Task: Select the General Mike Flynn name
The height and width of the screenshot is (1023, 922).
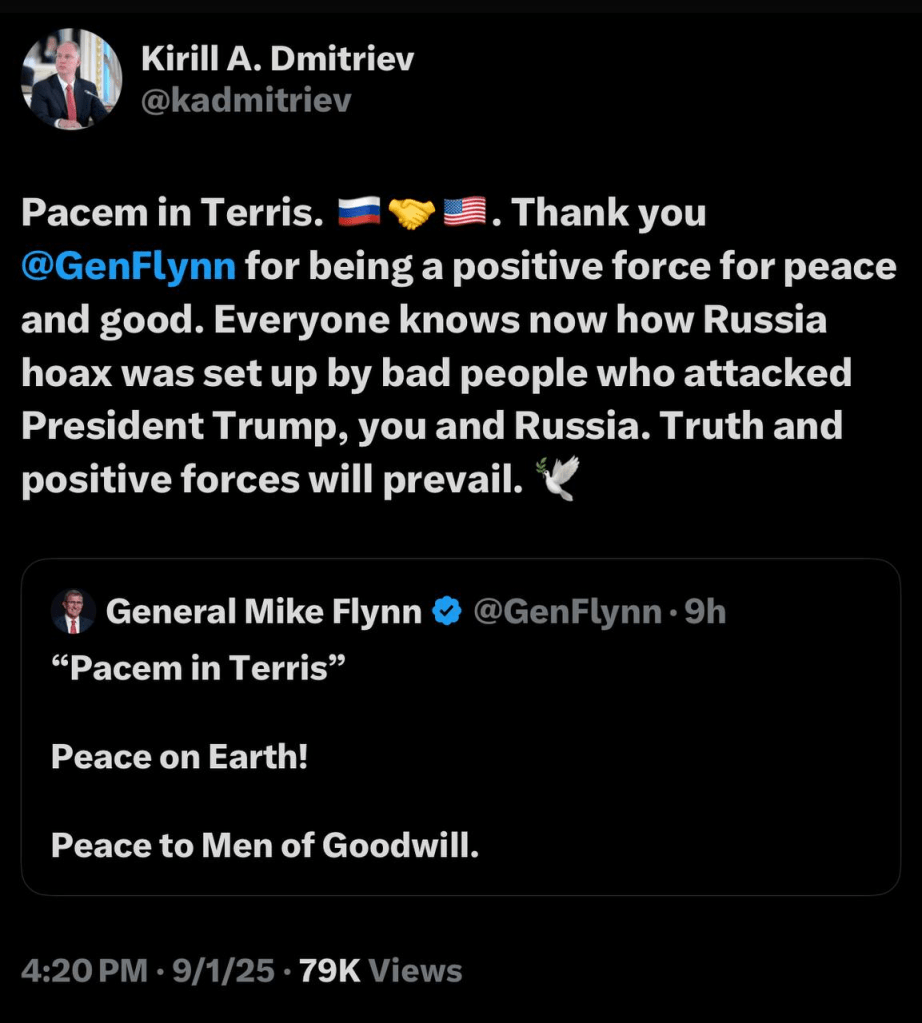Action: 263,611
